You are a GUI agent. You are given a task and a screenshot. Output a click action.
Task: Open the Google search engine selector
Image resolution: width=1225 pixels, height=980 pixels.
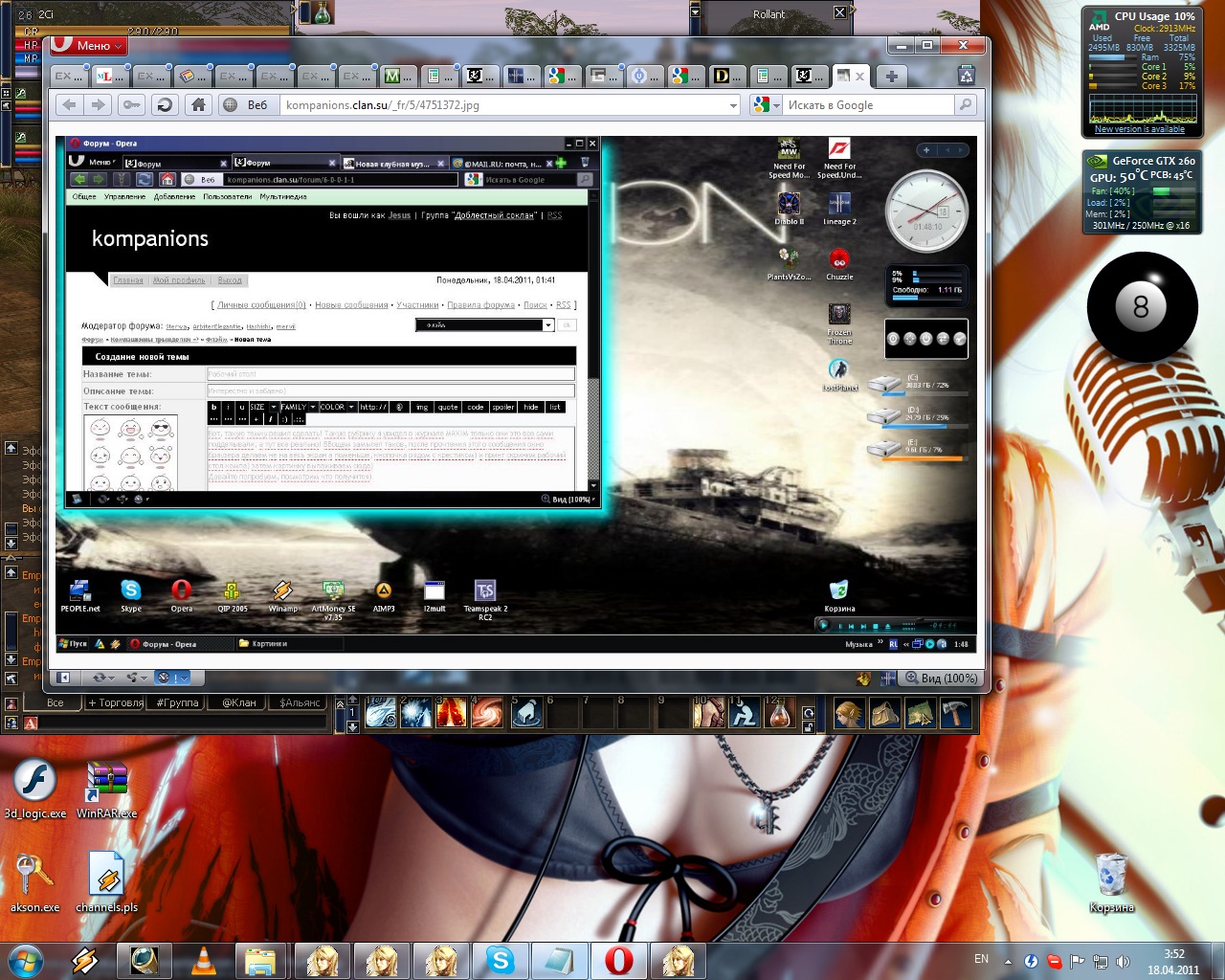pos(767,104)
